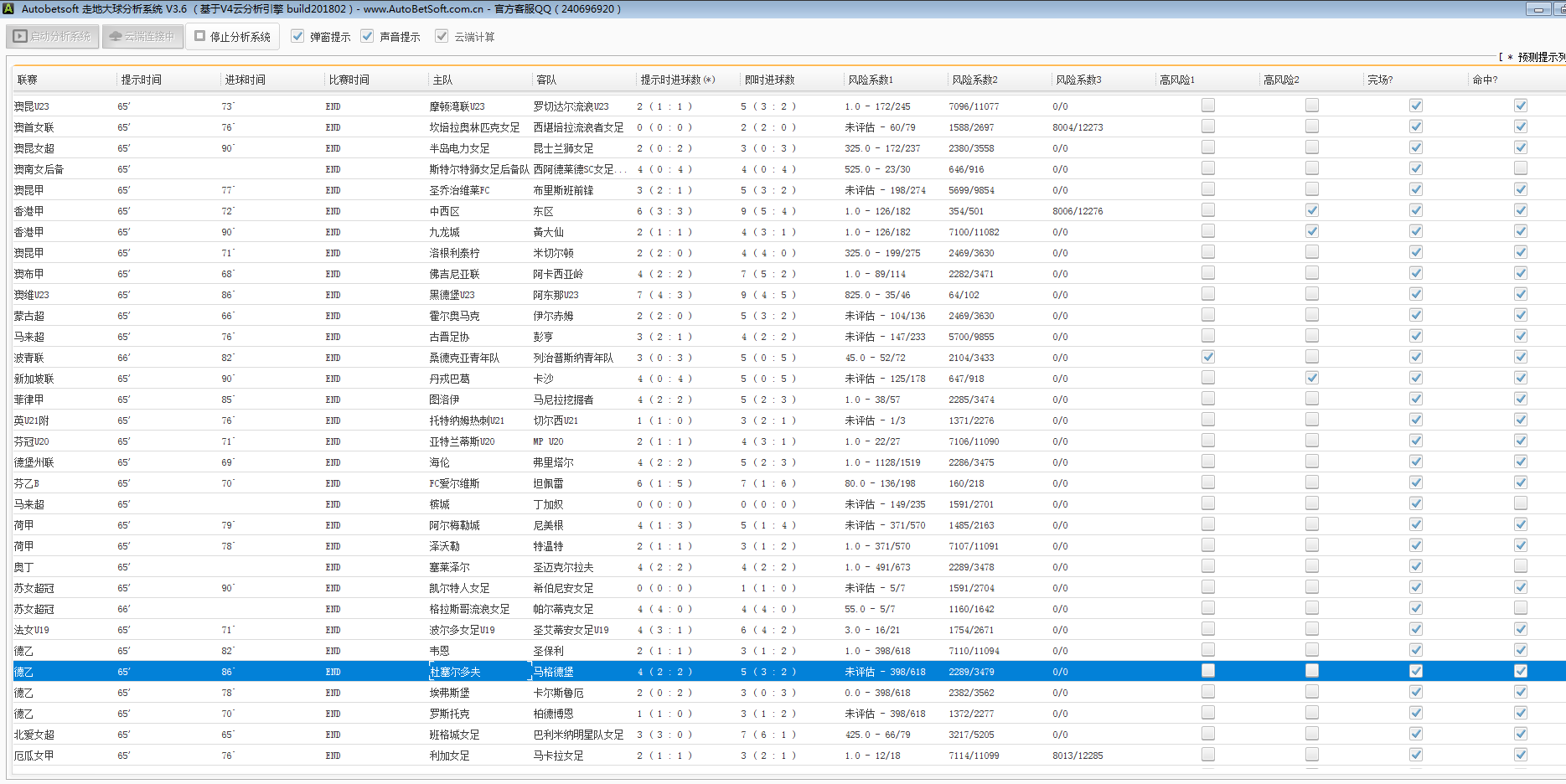Click the Autobetsoft app icon in title bar
The height and width of the screenshot is (784, 1566).
coord(8,9)
